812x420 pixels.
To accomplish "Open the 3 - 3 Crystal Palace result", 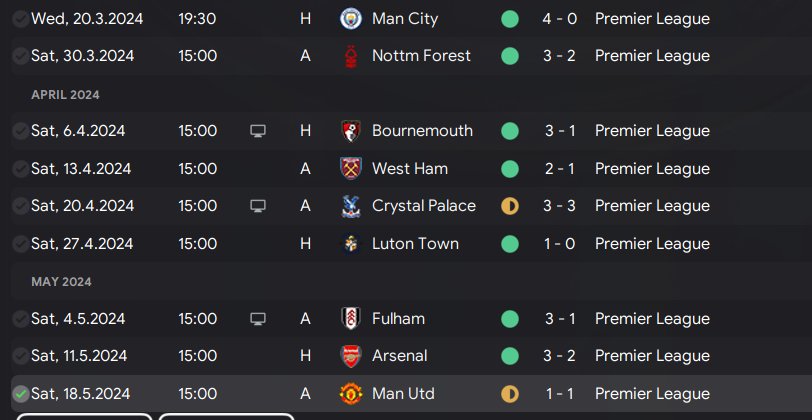I will tap(559, 206).
